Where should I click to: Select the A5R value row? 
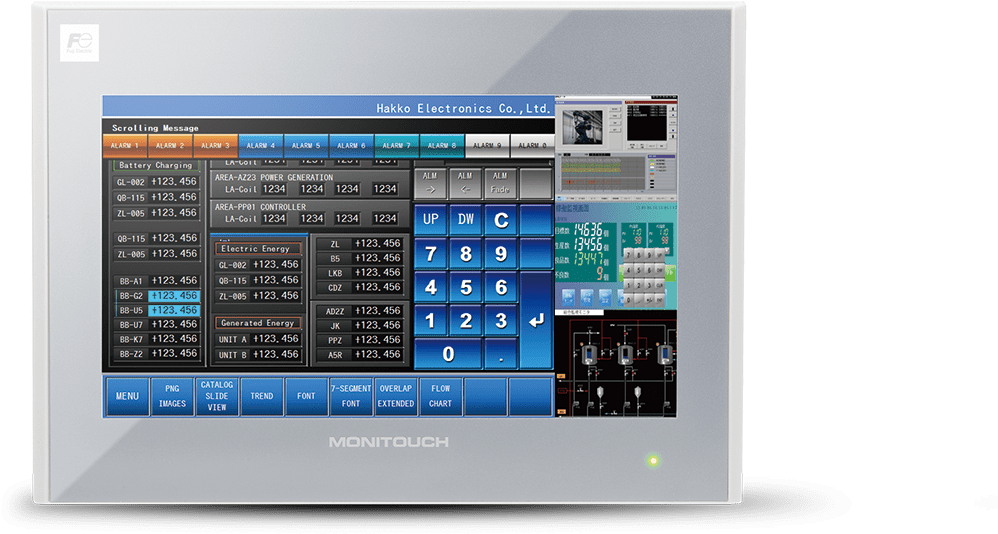(360, 355)
